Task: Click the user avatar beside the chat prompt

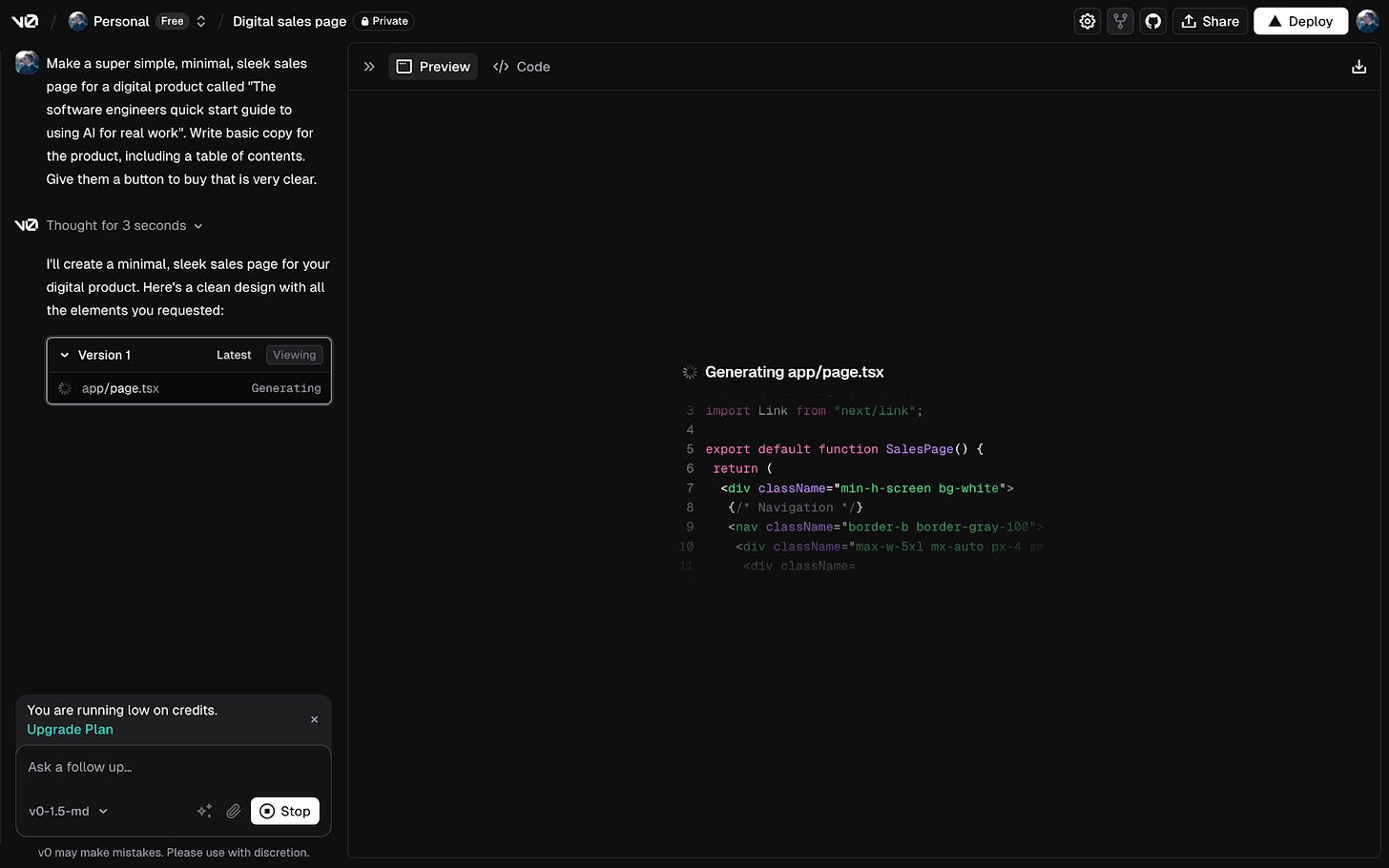Action: click(x=27, y=63)
